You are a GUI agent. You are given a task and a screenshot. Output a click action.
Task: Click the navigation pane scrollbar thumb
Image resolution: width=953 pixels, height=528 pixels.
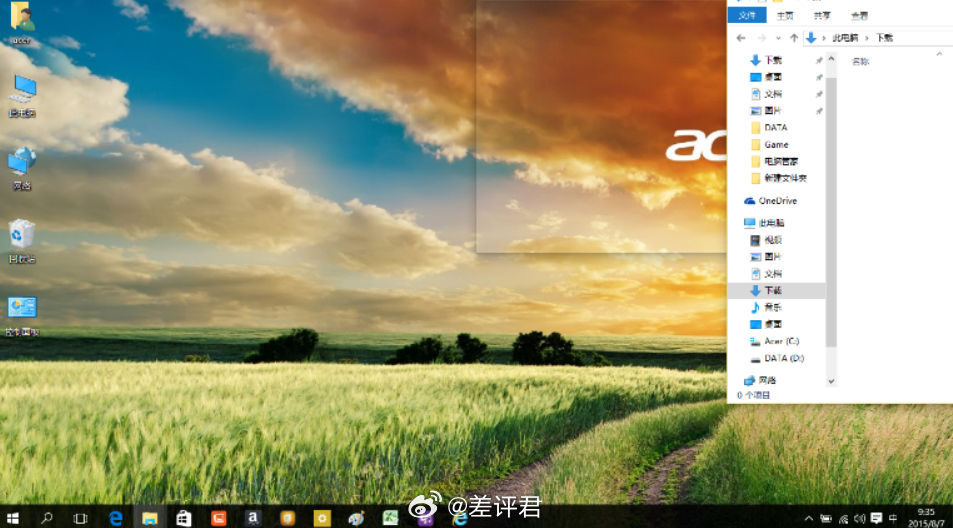(x=831, y=211)
